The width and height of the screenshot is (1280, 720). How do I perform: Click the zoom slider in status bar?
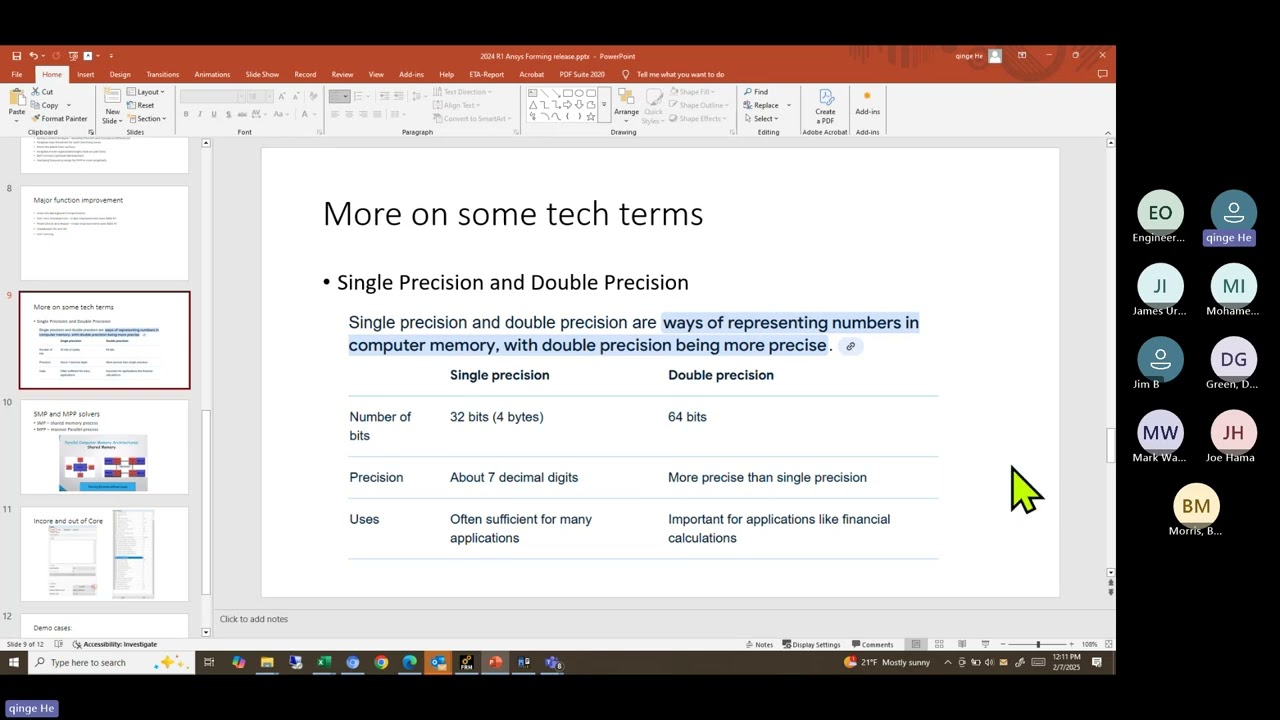pos(1037,644)
